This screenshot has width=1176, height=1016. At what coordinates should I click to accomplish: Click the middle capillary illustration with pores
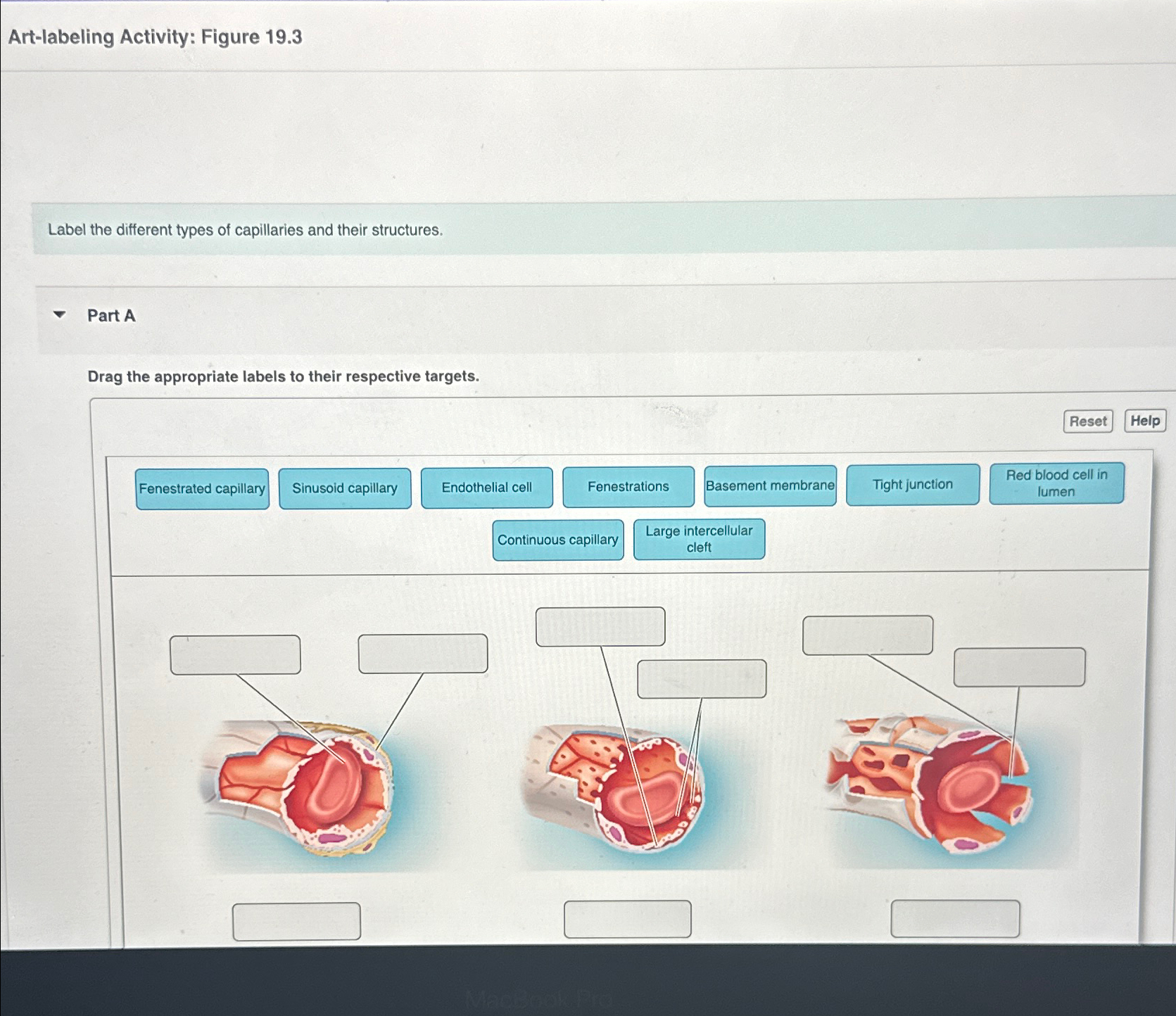coord(612,788)
